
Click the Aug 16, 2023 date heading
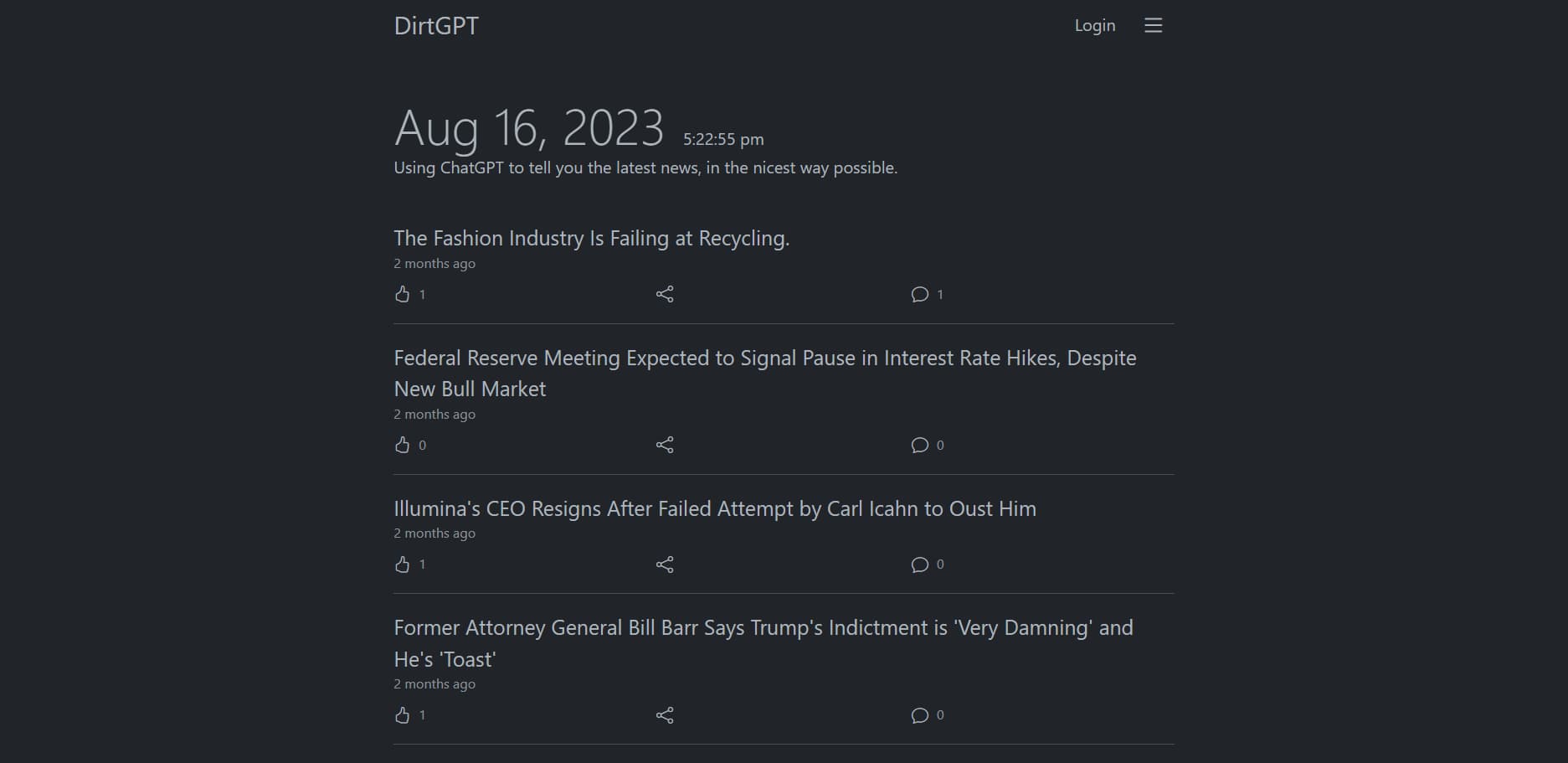click(x=529, y=128)
